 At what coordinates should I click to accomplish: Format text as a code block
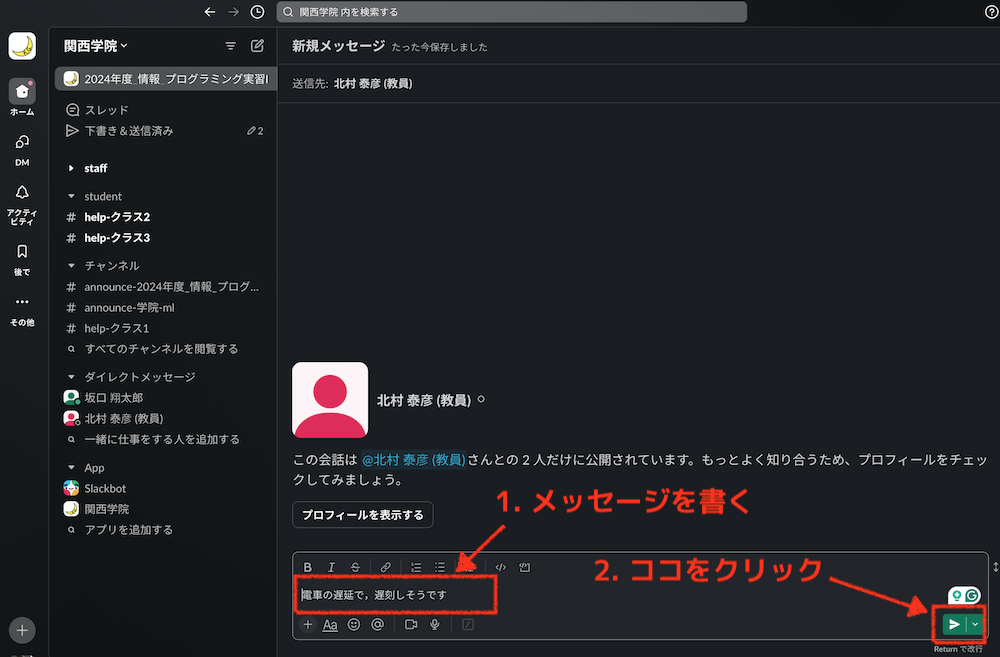click(523, 567)
